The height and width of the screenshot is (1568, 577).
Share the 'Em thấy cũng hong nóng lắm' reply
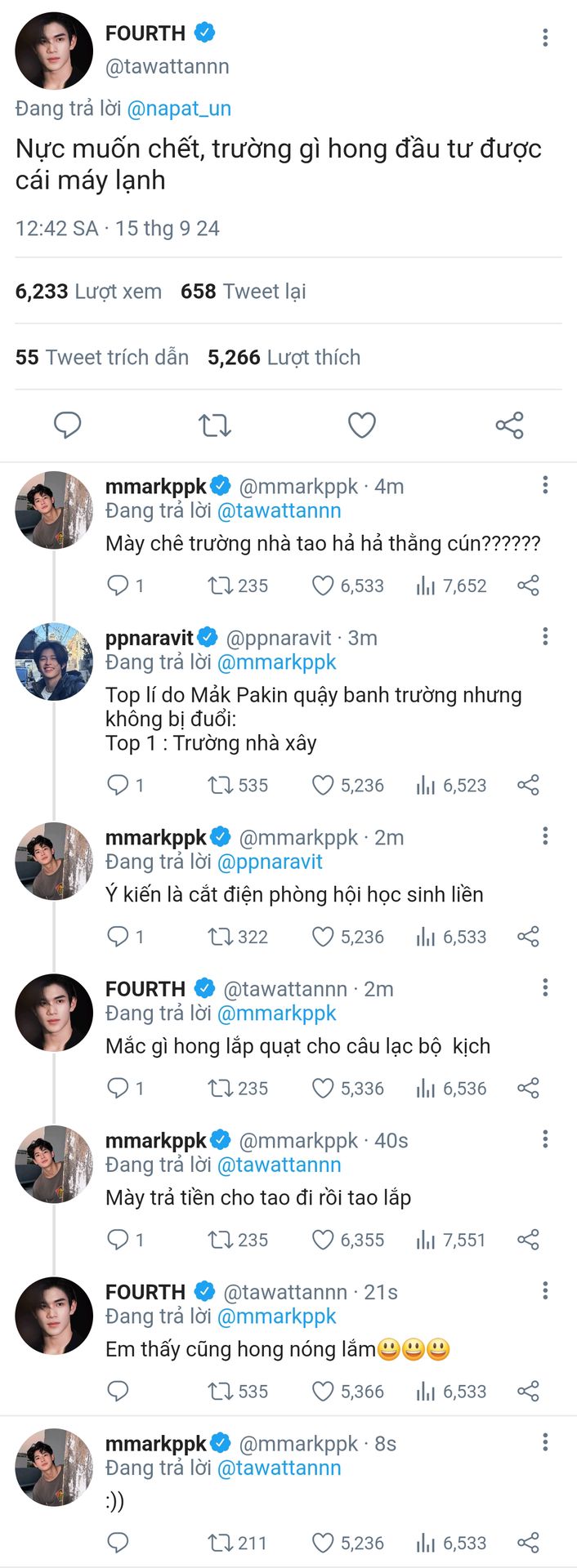pyautogui.click(x=528, y=1391)
